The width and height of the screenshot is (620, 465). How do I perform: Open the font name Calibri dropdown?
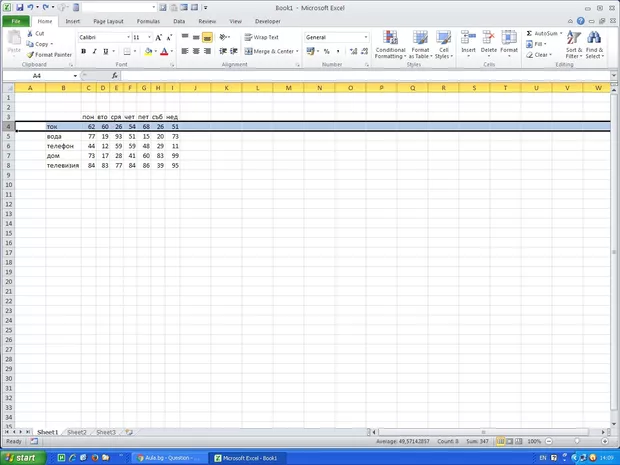(128, 38)
